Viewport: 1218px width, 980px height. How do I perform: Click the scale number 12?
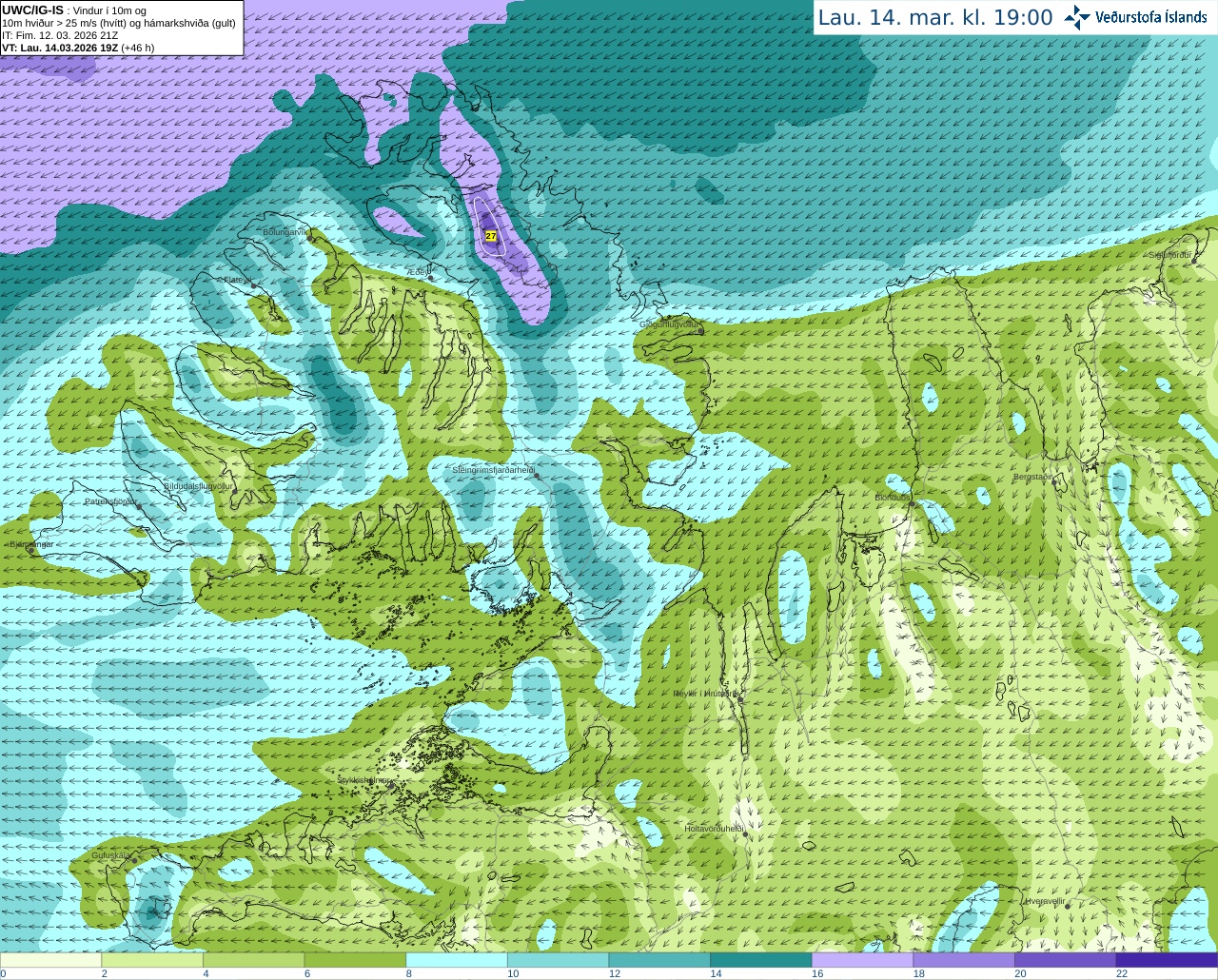point(614,973)
